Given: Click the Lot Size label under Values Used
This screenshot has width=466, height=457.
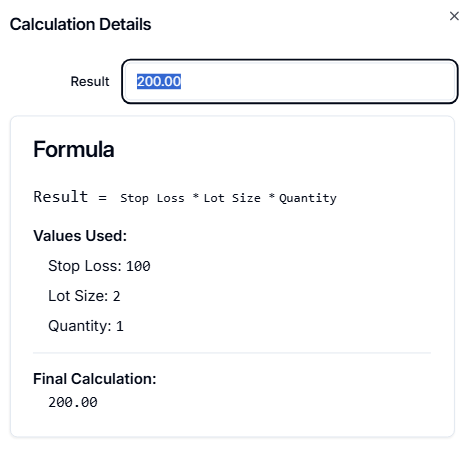Looking at the screenshot, I should (78, 296).
